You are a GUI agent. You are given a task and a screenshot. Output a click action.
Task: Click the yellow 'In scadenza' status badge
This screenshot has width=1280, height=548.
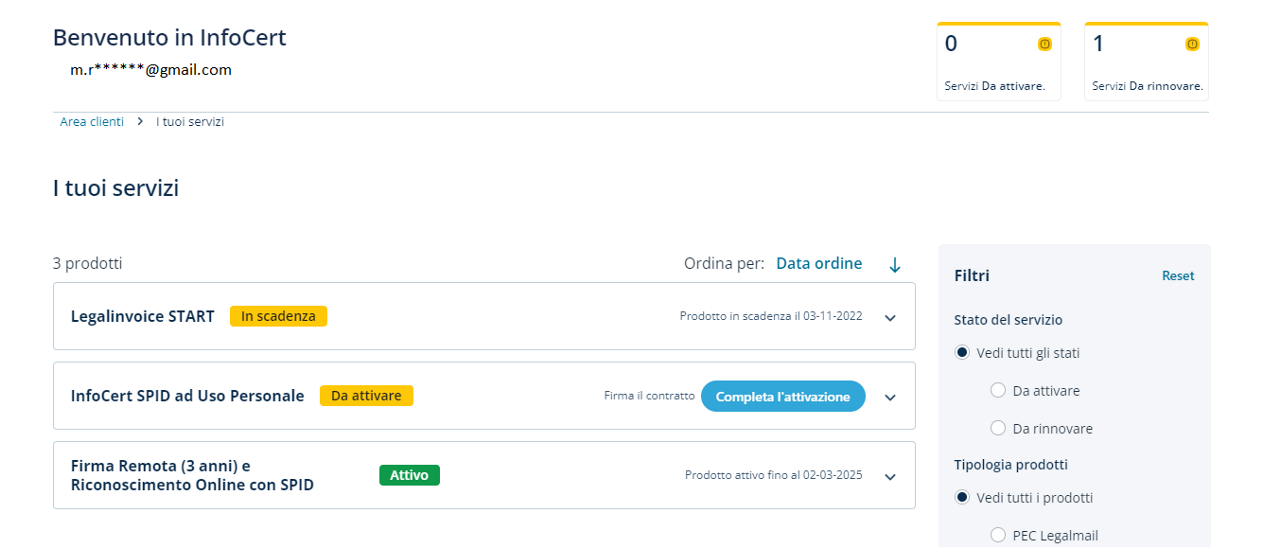[278, 316]
